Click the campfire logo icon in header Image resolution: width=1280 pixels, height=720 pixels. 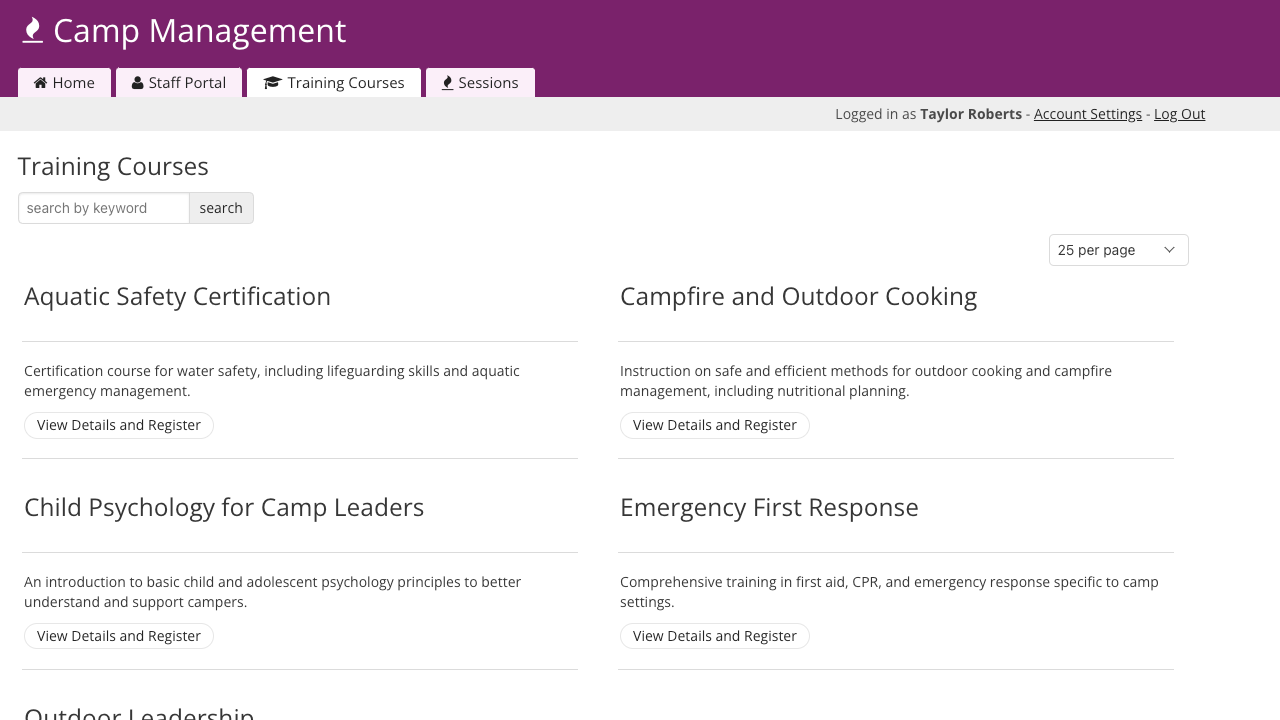pos(33,31)
